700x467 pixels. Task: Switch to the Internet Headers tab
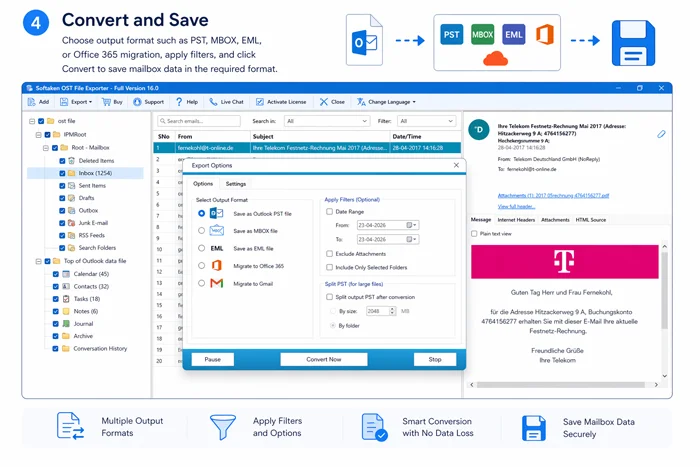click(516, 220)
